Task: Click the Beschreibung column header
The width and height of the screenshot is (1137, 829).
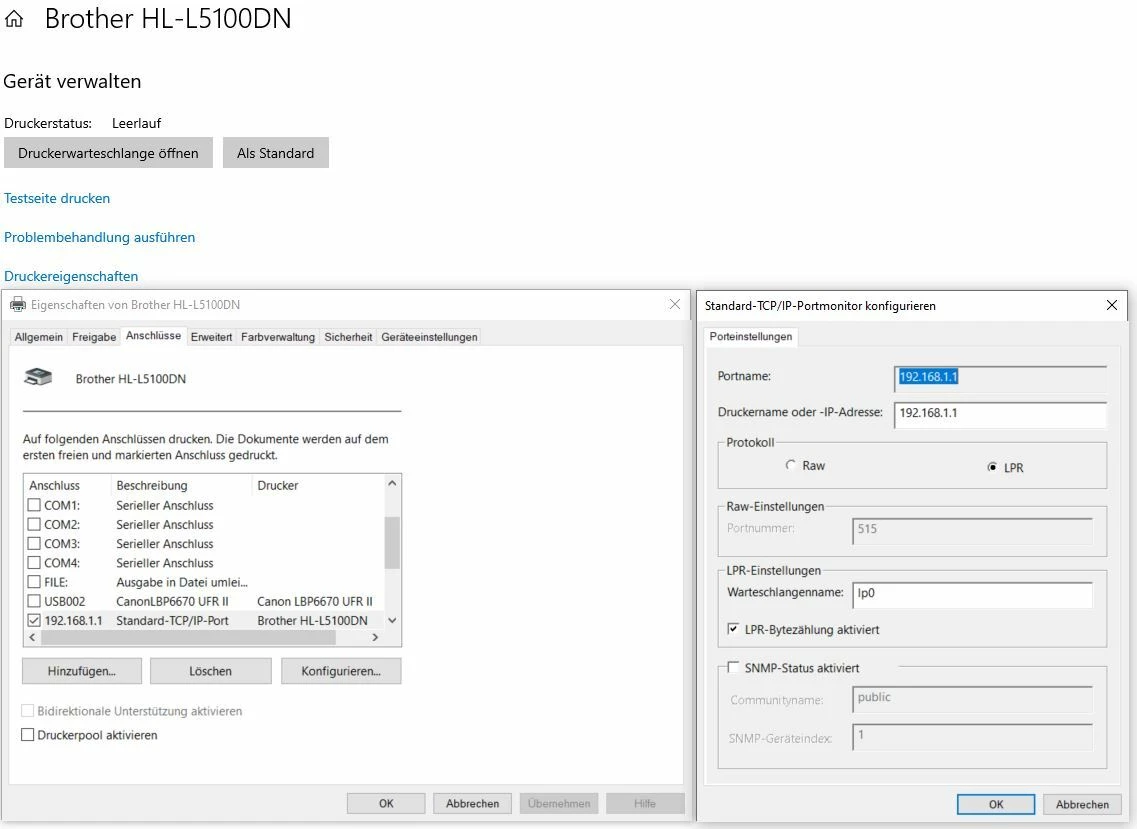Action: click(181, 485)
